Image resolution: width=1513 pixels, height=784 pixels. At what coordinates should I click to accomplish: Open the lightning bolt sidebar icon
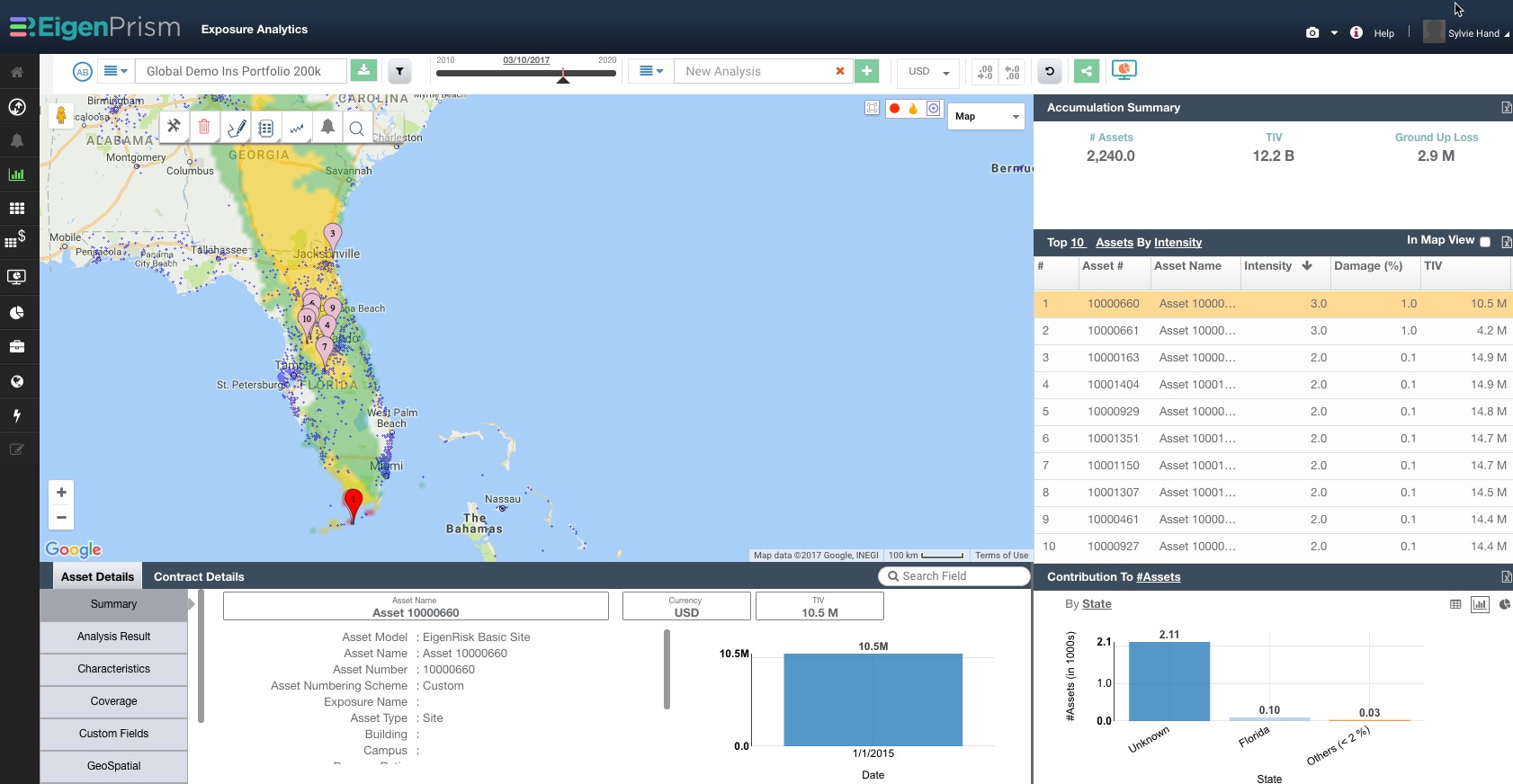[17, 415]
